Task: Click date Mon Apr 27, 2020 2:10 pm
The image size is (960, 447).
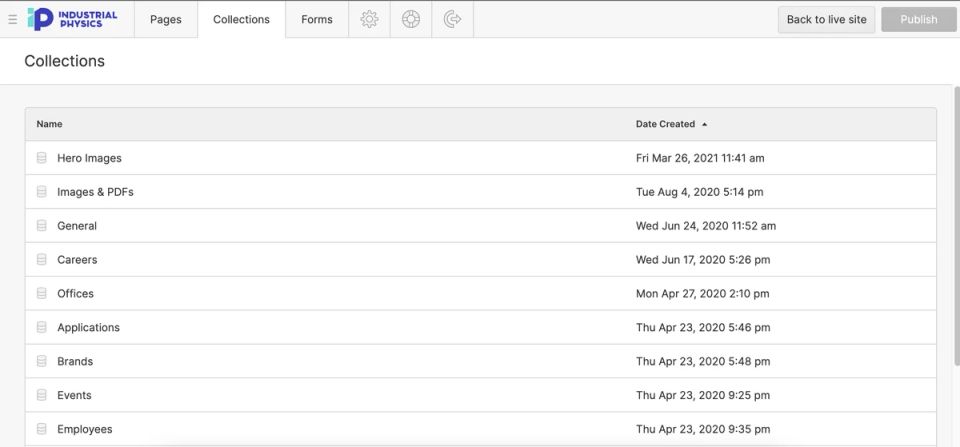Action: 702,294
